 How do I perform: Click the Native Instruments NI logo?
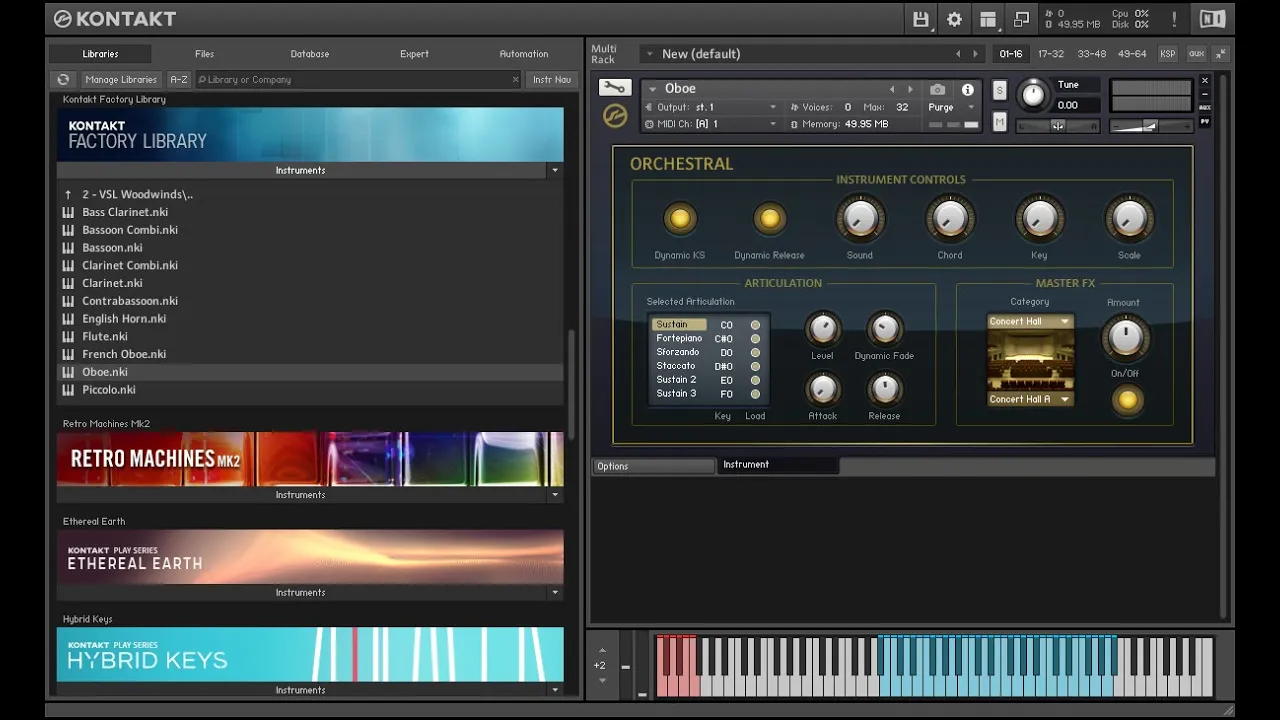(1212, 19)
